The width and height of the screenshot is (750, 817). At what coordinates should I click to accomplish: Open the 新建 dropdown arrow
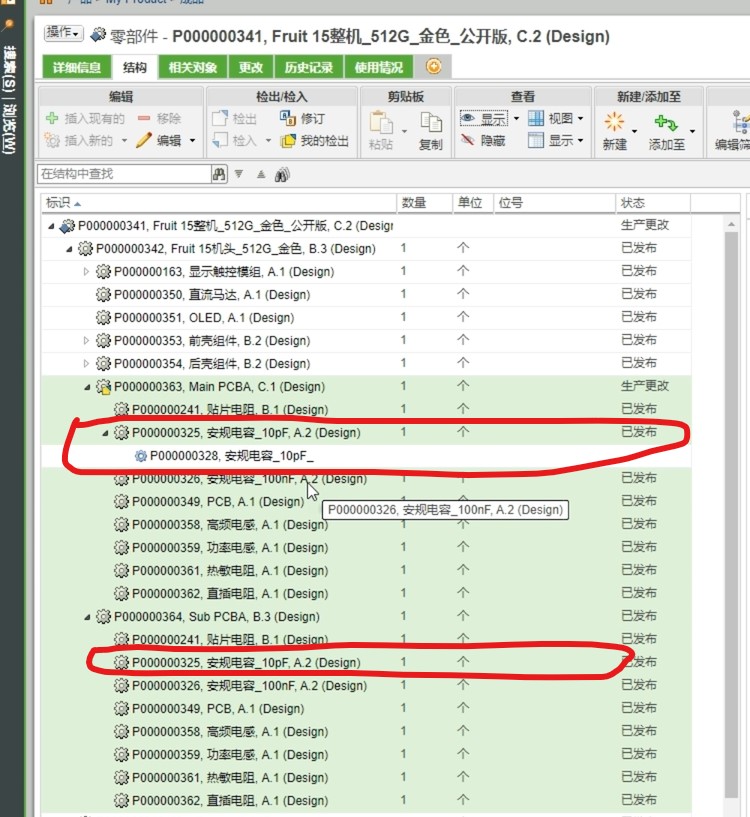[634, 131]
